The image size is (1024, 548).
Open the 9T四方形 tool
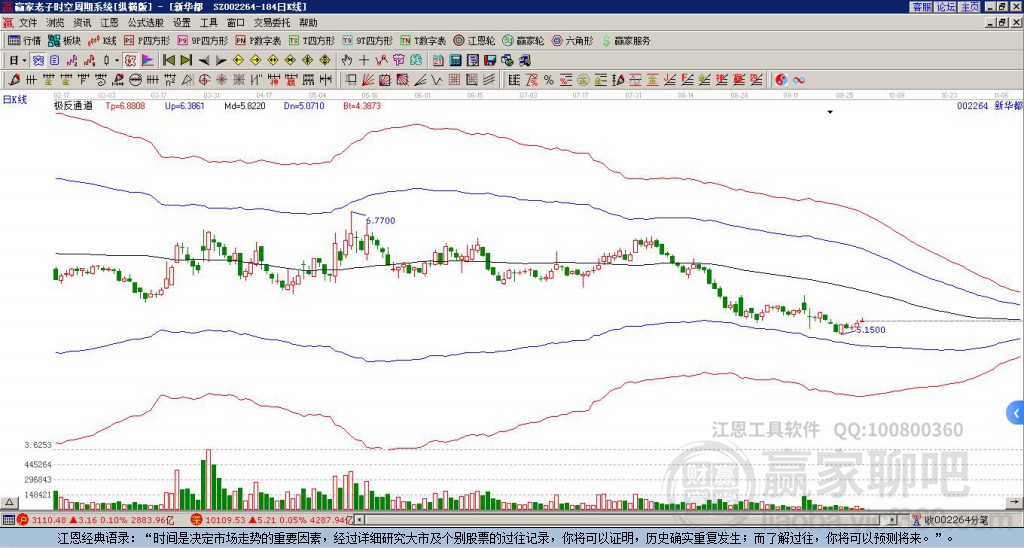click(x=367, y=40)
